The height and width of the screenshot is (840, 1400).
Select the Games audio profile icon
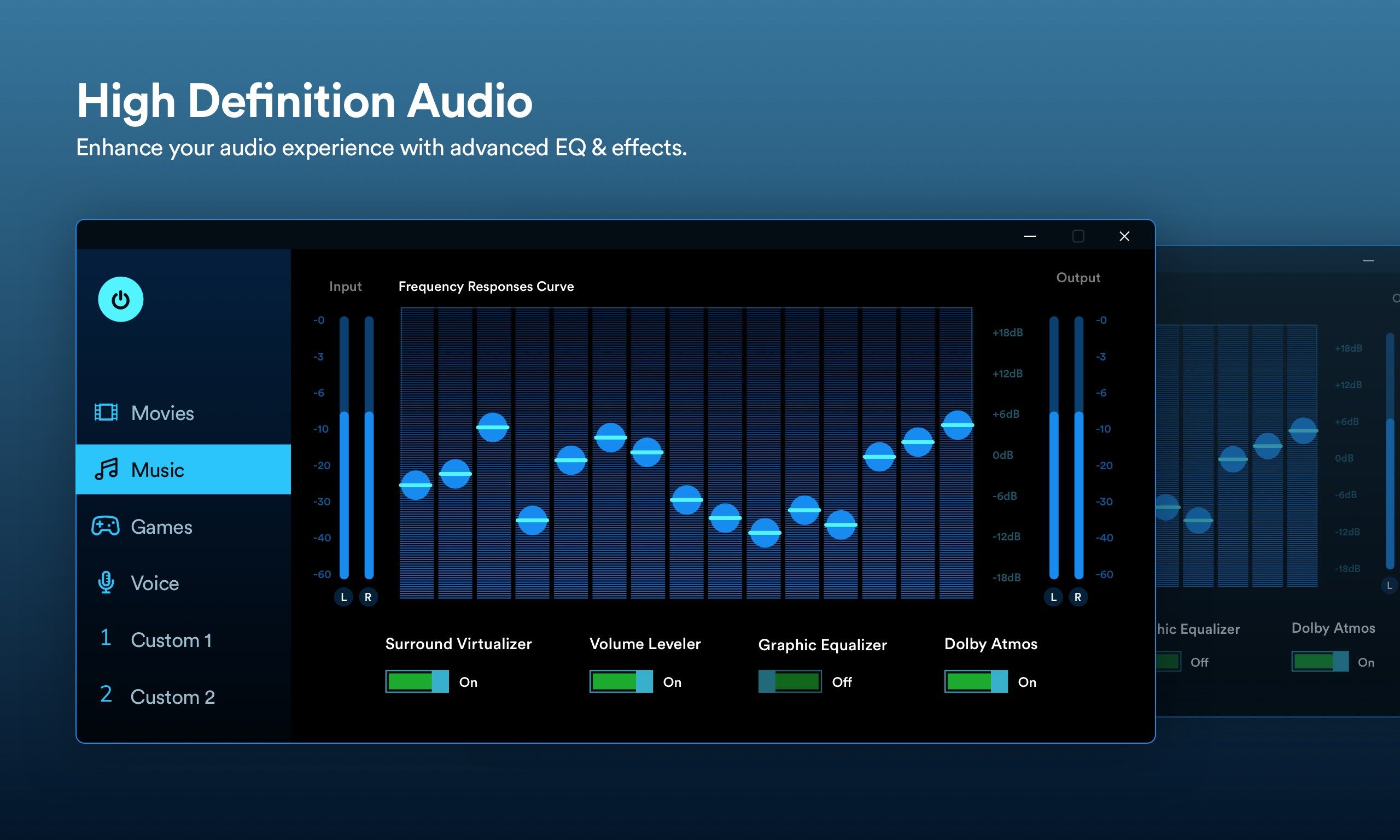point(107,525)
